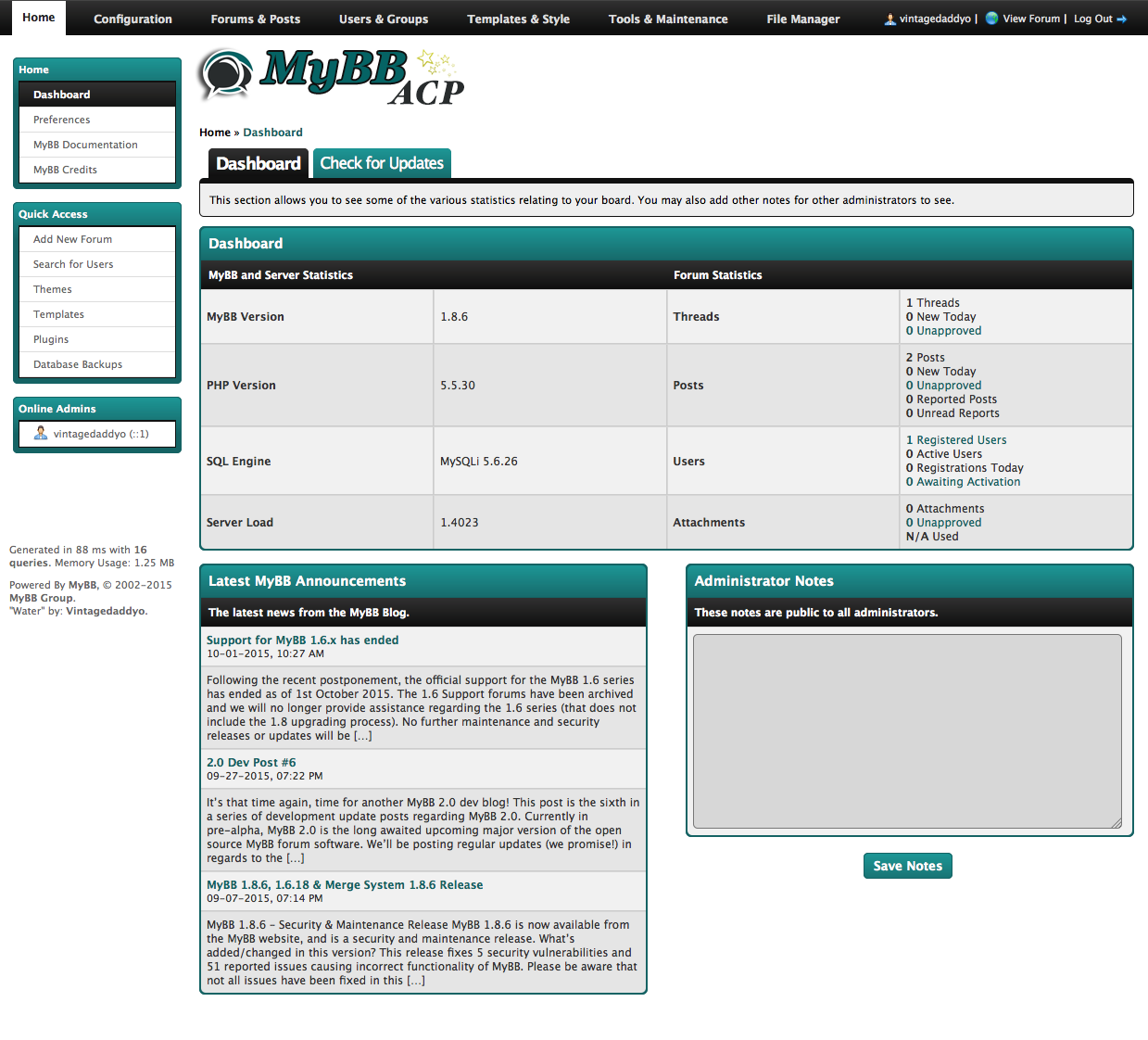Click the Reported Posts count text
The image size is (1148, 1040).
pyautogui.click(x=952, y=400)
